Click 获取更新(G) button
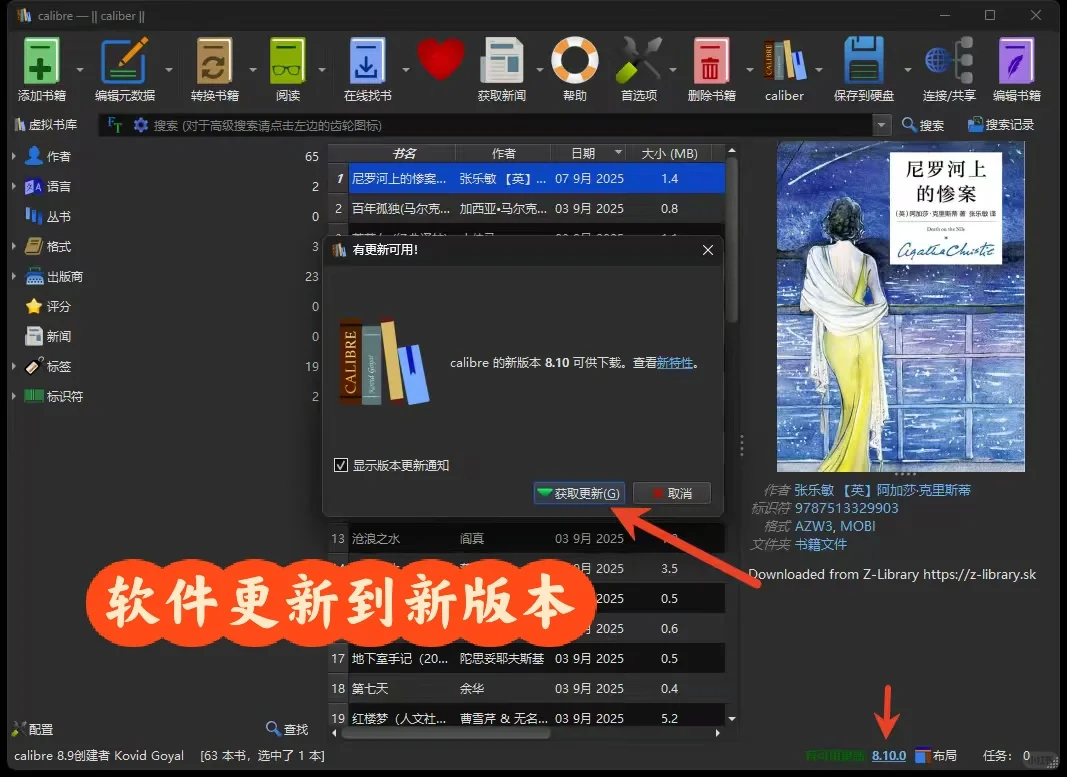This screenshot has height=777, width=1067. point(578,493)
